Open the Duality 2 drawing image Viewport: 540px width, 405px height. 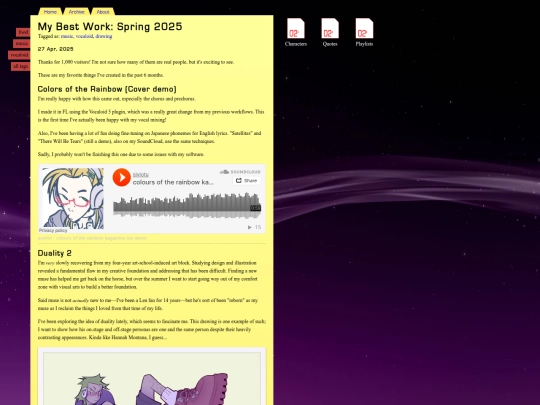point(152,378)
